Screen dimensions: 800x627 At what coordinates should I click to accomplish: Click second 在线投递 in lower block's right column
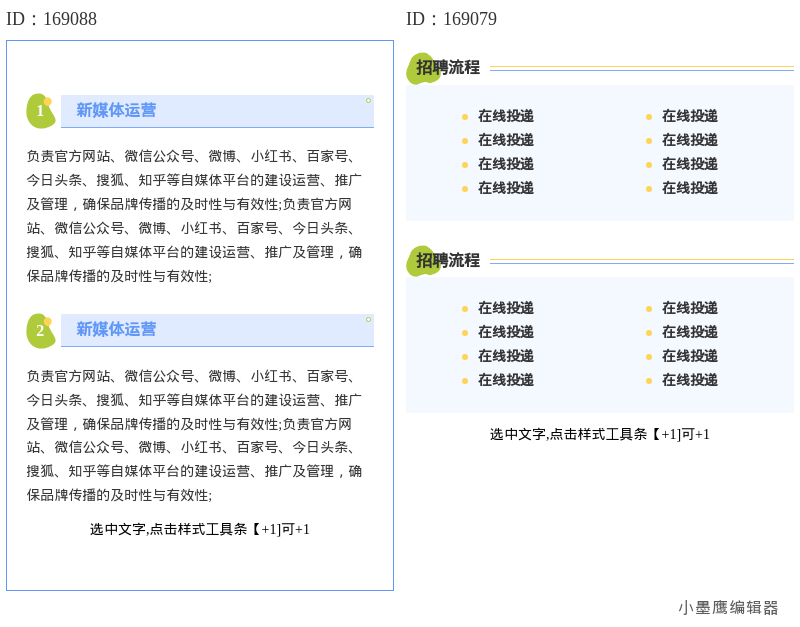(690, 332)
